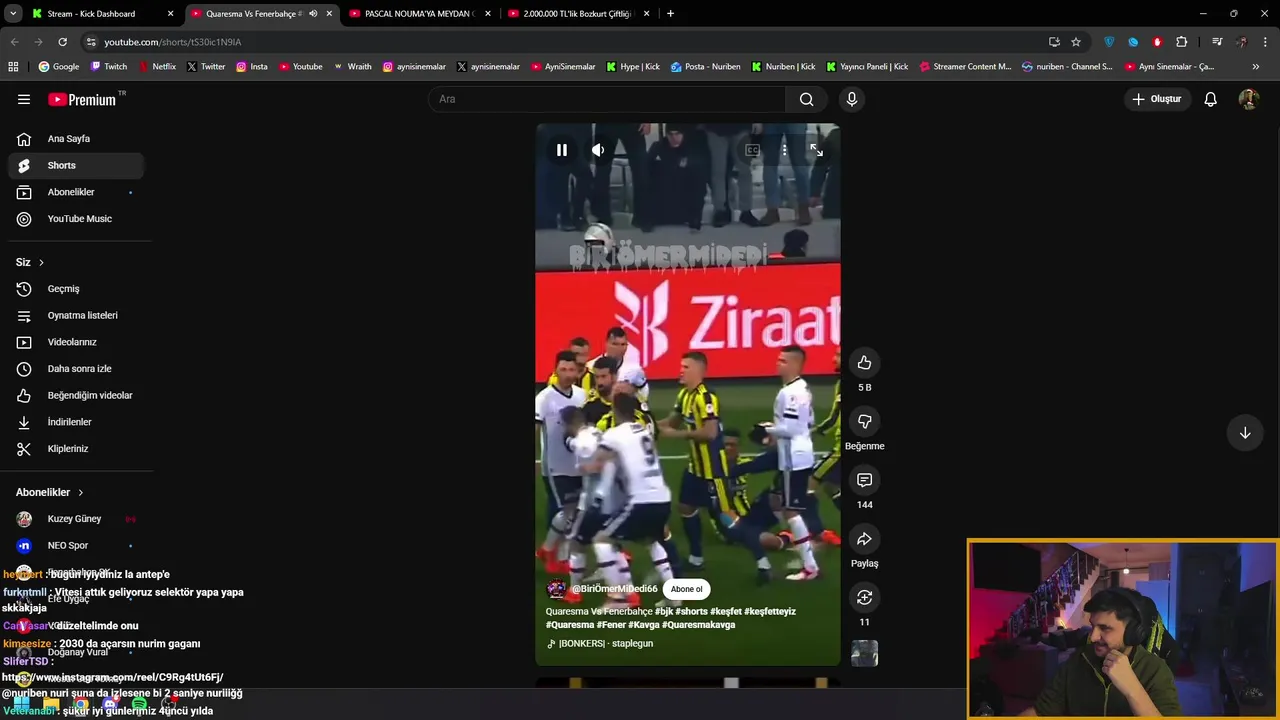
Task: Click the remix icon above 11
Action: tap(864, 597)
